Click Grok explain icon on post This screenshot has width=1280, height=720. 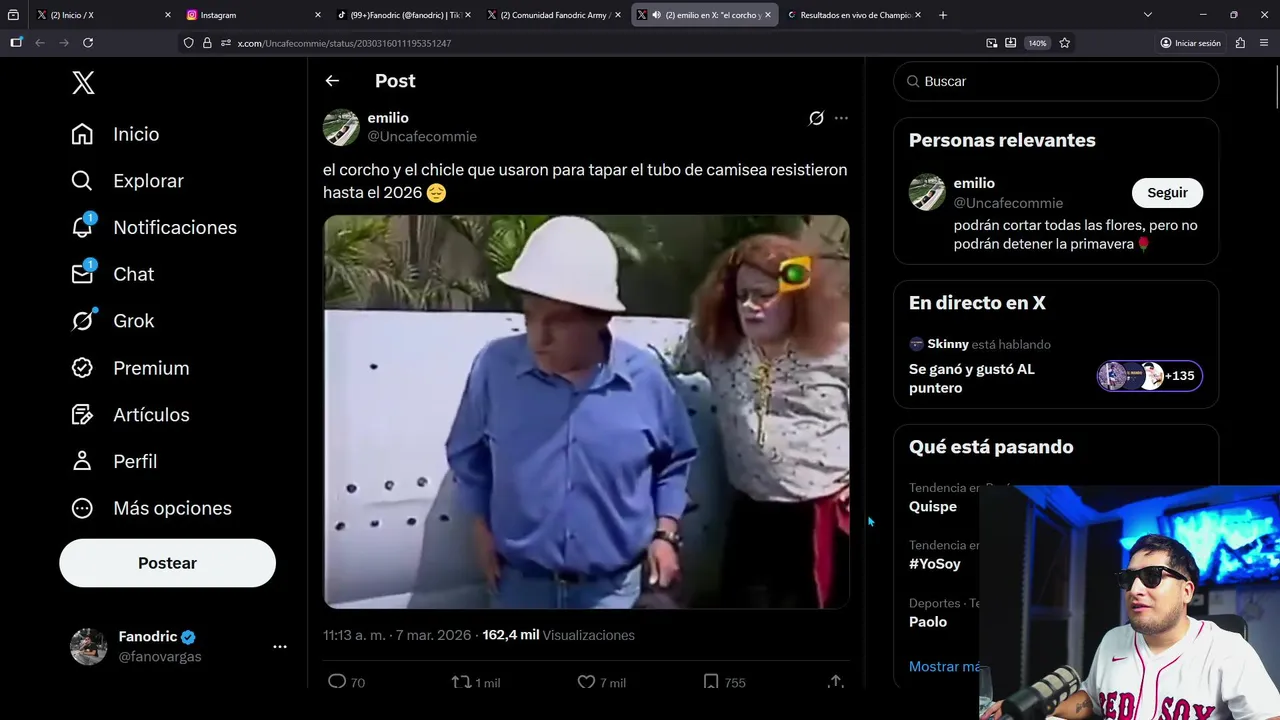(816, 118)
